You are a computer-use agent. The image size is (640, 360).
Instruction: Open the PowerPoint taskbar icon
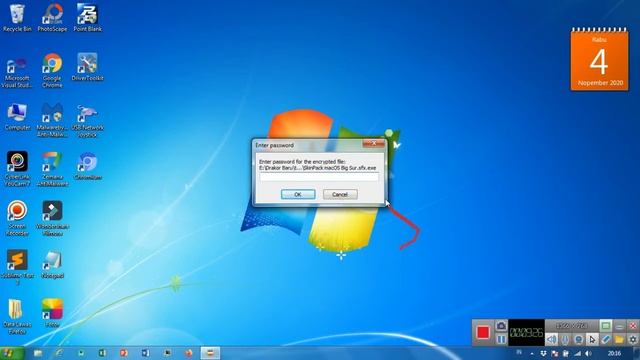124,353
